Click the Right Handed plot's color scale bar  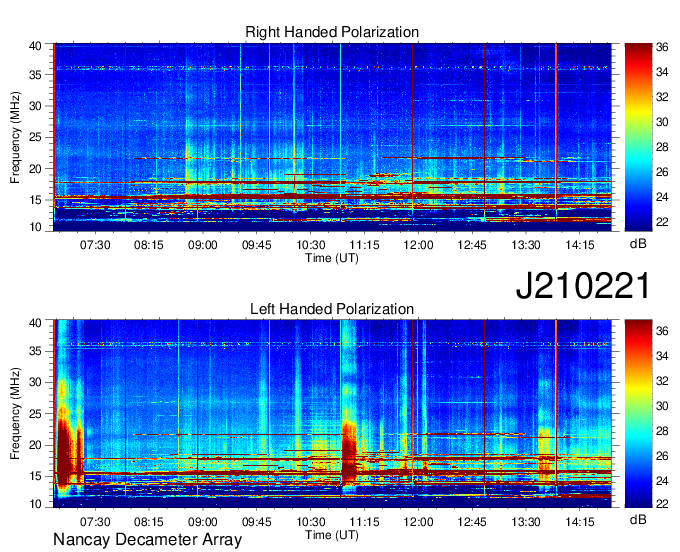(638, 137)
